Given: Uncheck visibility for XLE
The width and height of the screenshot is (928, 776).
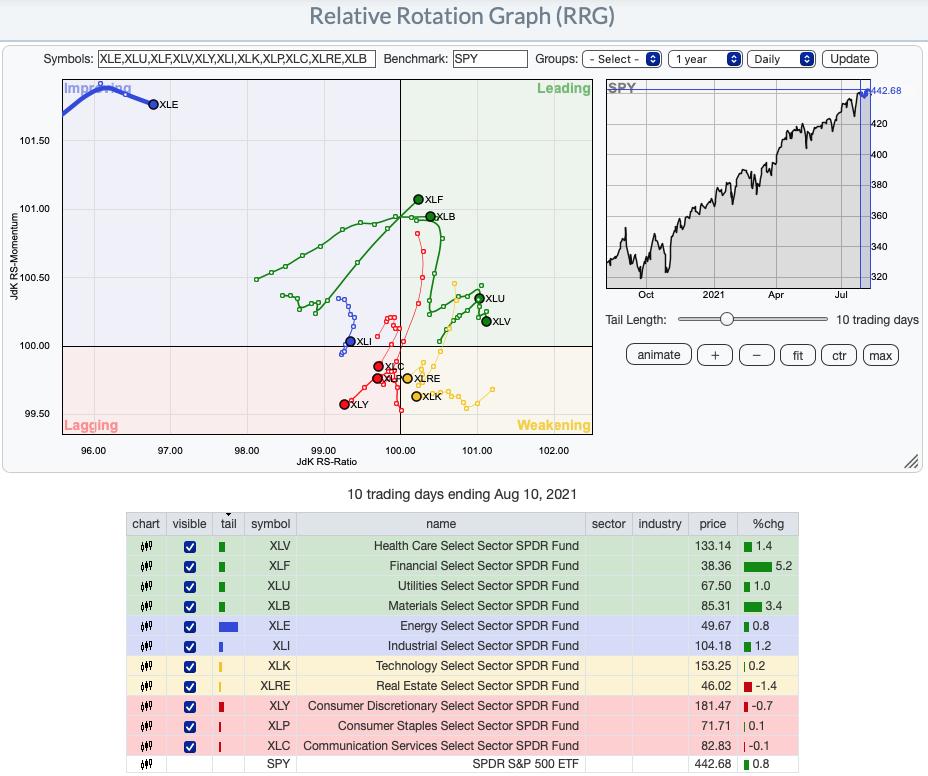Looking at the screenshot, I should click(x=189, y=627).
